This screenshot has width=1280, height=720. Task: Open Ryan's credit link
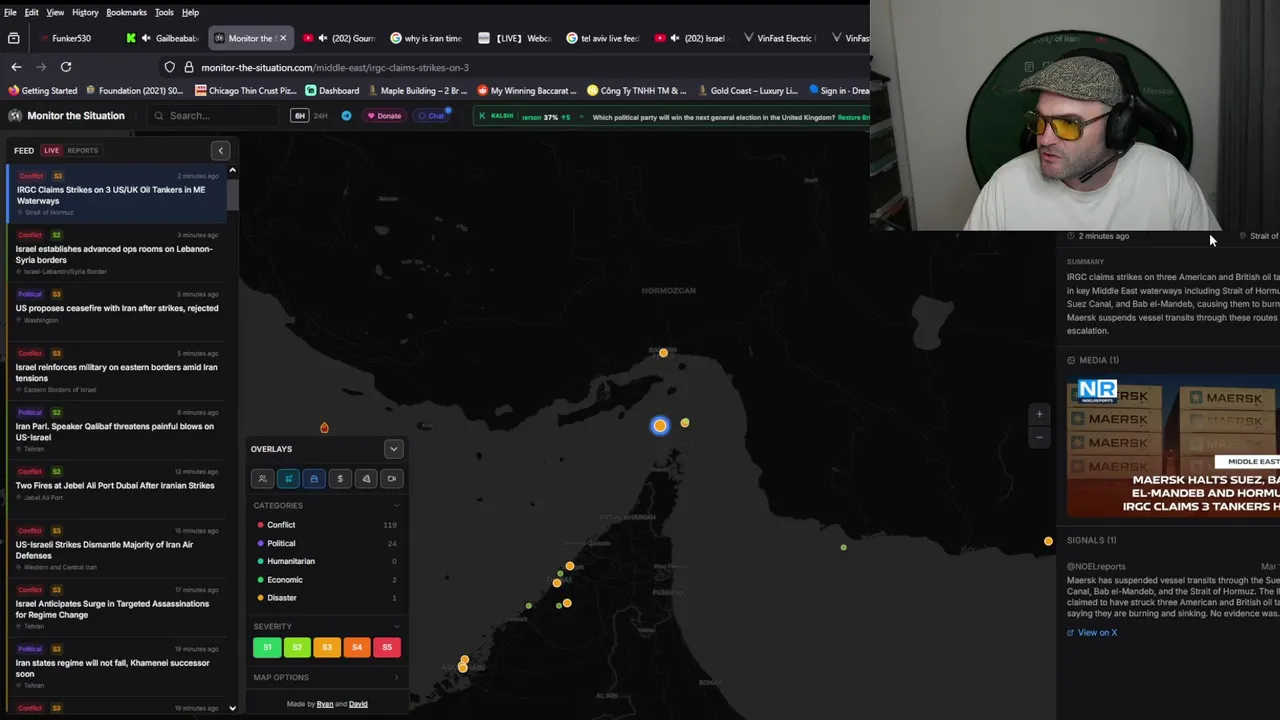click(x=325, y=704)
